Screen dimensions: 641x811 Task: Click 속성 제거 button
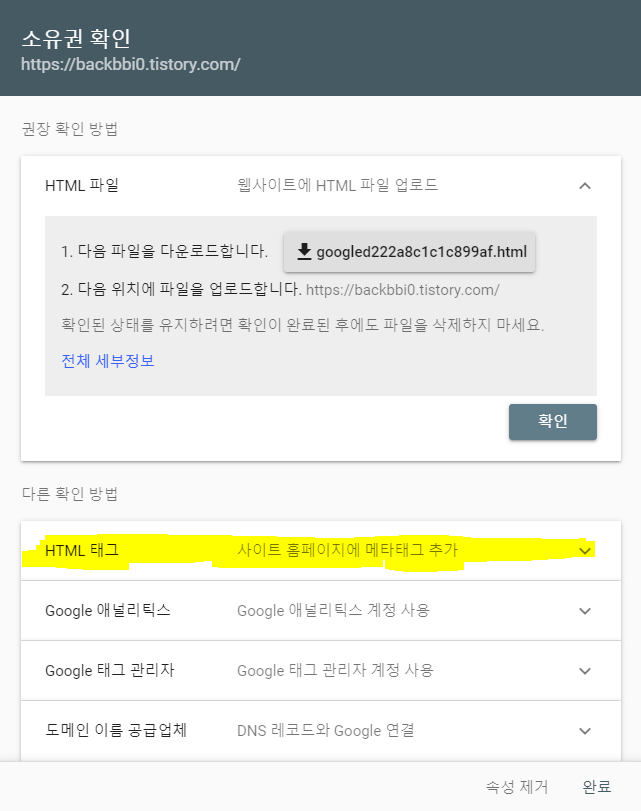pyautogui.click(x=516, y=787)
